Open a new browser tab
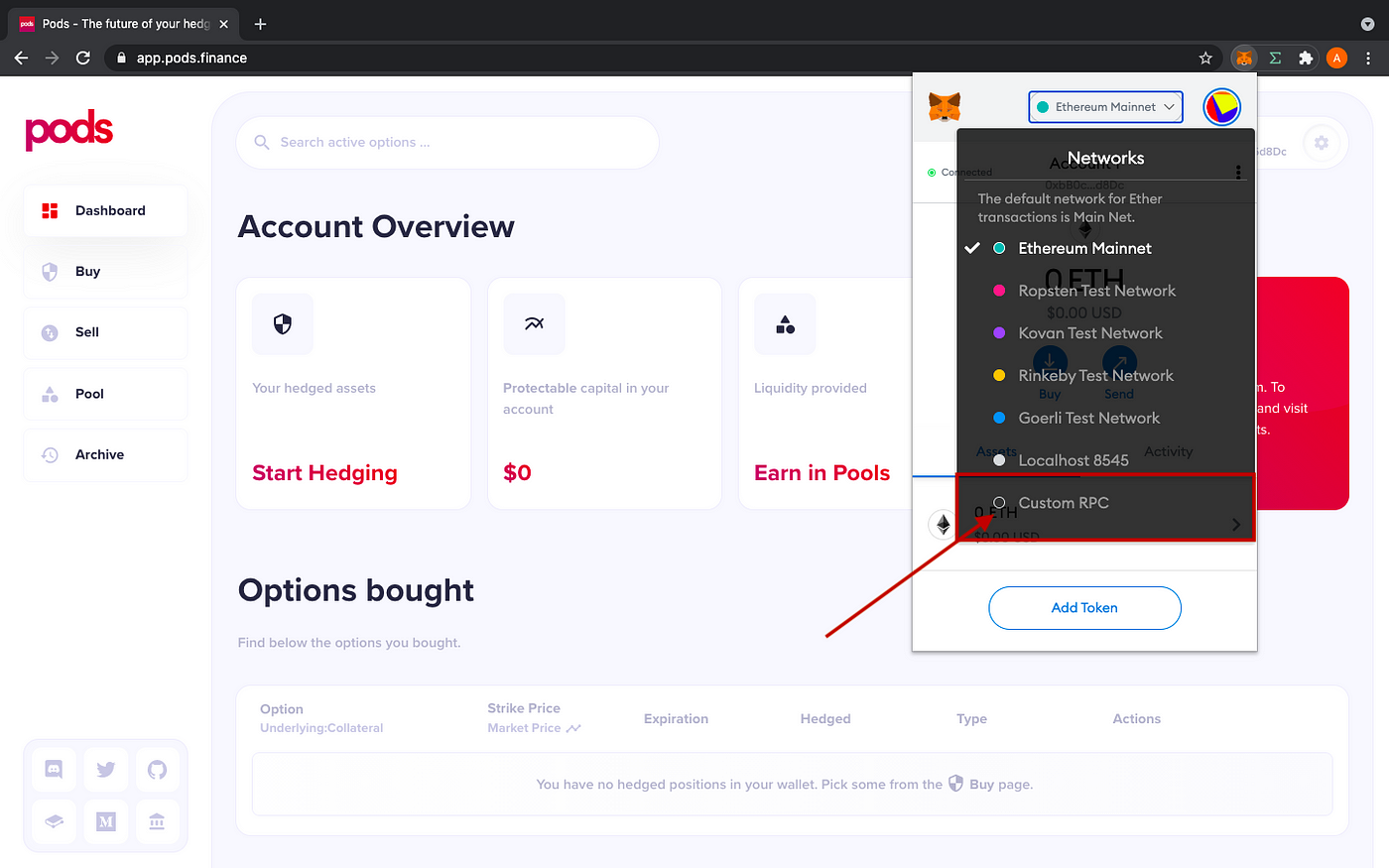 [x=260, y=24]
